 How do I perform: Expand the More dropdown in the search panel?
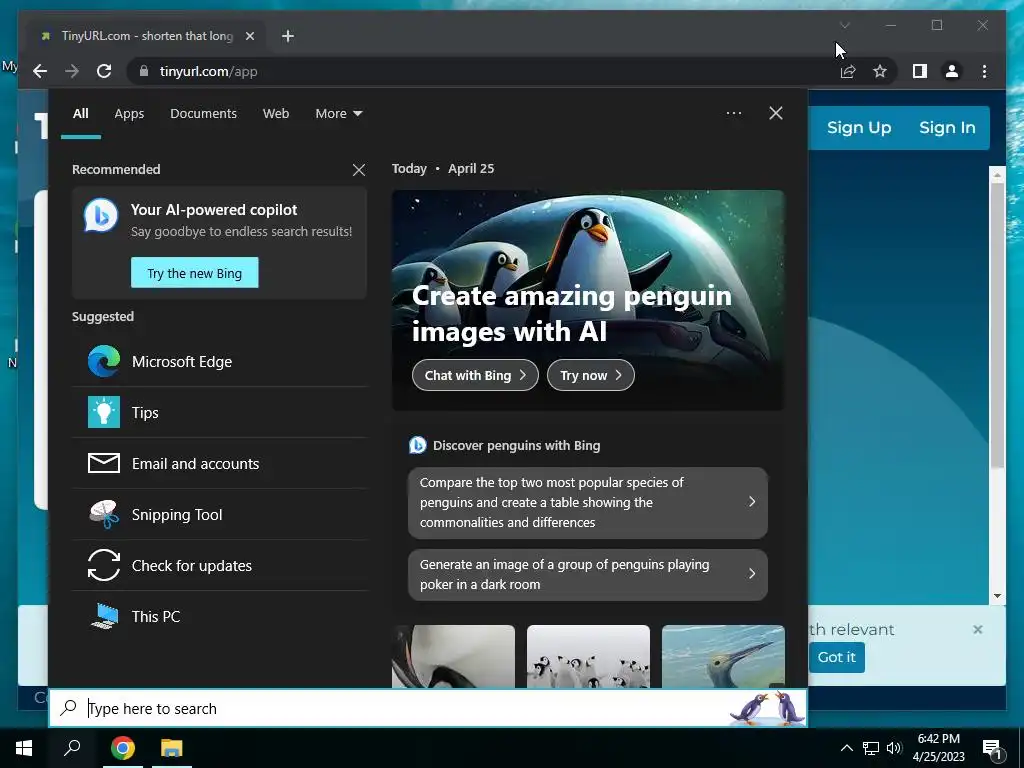pos(338,114)
